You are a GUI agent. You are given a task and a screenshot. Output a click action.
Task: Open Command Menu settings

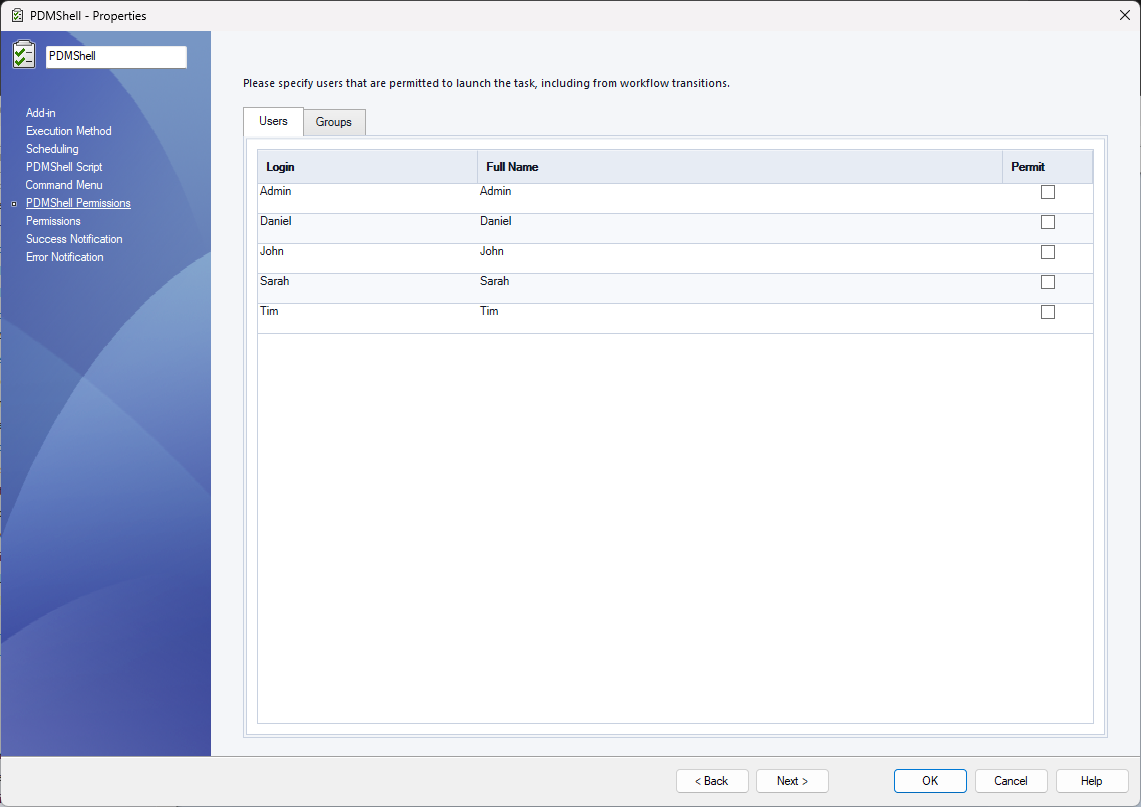click(x=64, y=185)
